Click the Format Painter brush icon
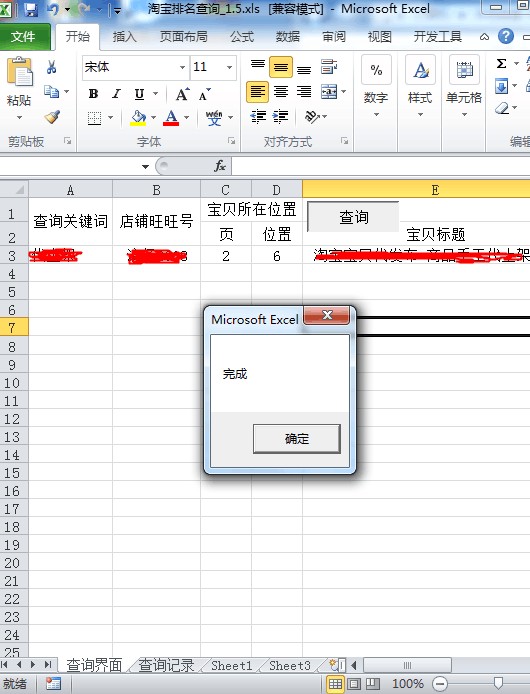Image resolution: width=530 pixels, height=694 pixels. (x=52, y=117)
